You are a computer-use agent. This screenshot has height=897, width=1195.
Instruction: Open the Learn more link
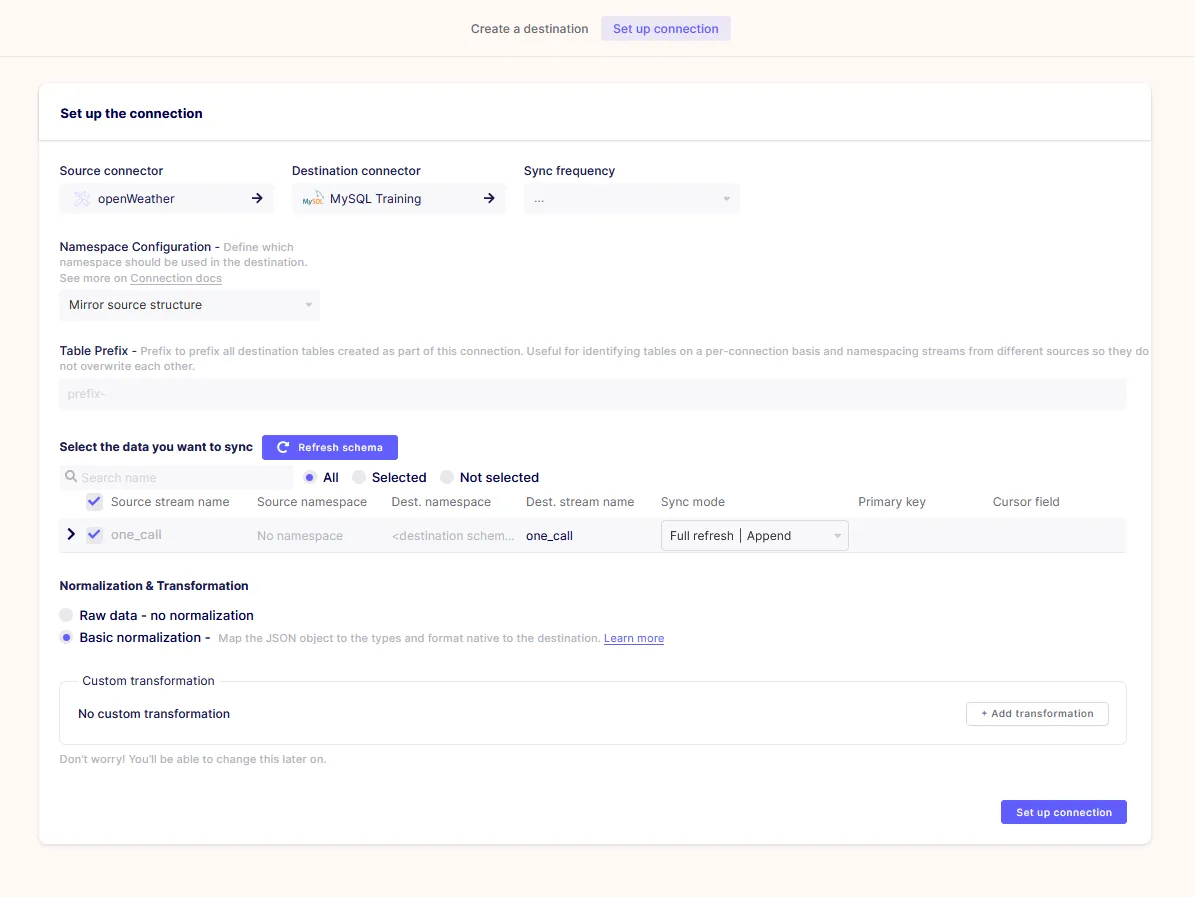pos(633,639)
